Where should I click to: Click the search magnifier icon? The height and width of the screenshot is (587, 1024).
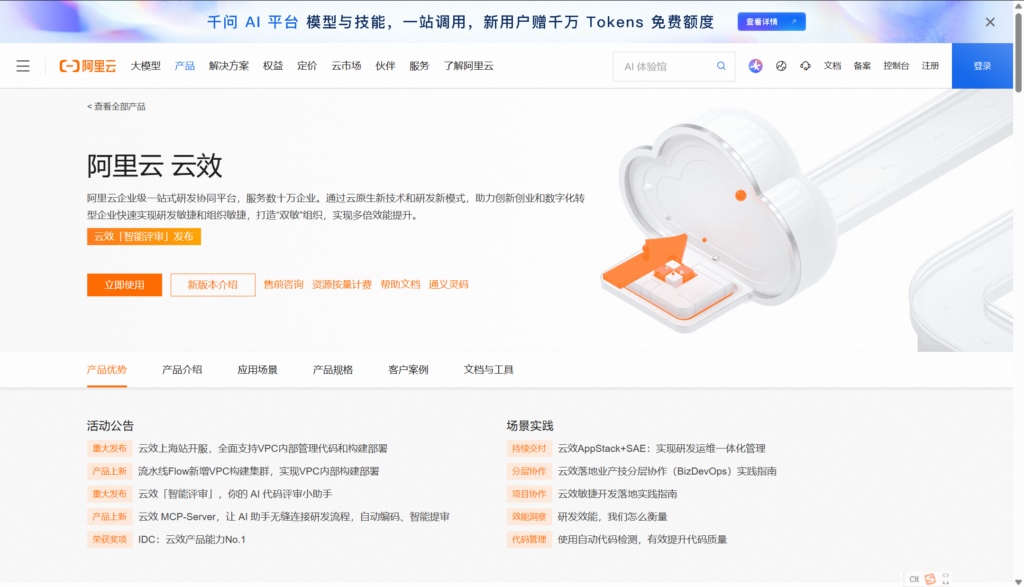click(x=721, y=66)
